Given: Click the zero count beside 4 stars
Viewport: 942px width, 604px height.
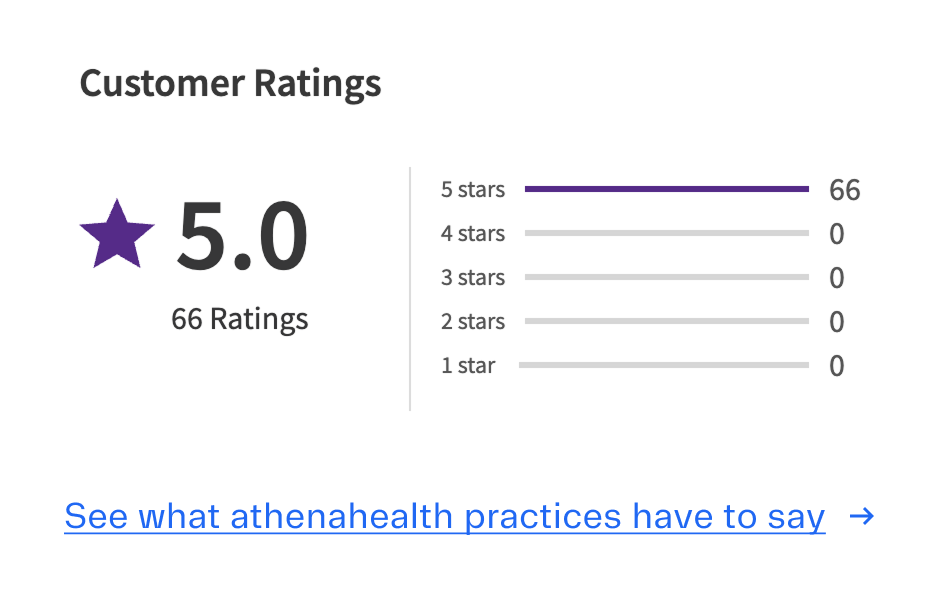Looking at the screenshot, I should [x=837, y=233].
